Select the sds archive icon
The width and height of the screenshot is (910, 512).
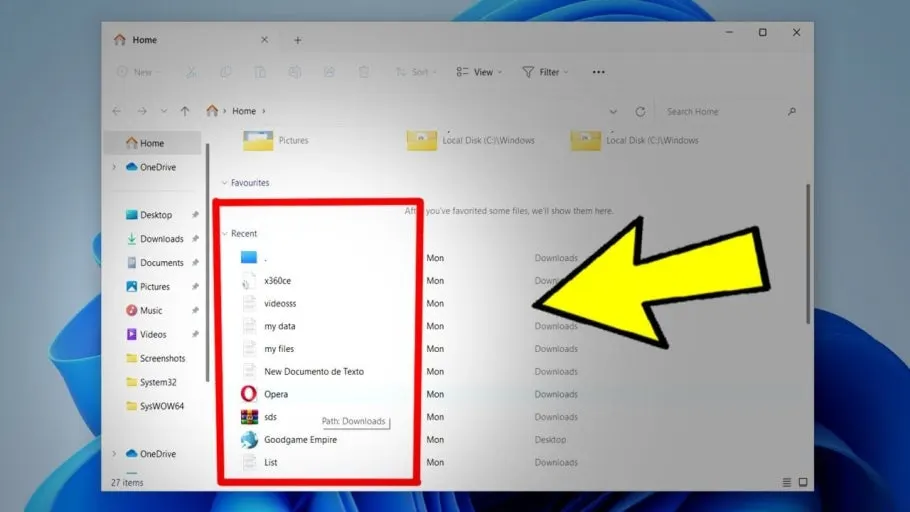(x=250, y=417)
